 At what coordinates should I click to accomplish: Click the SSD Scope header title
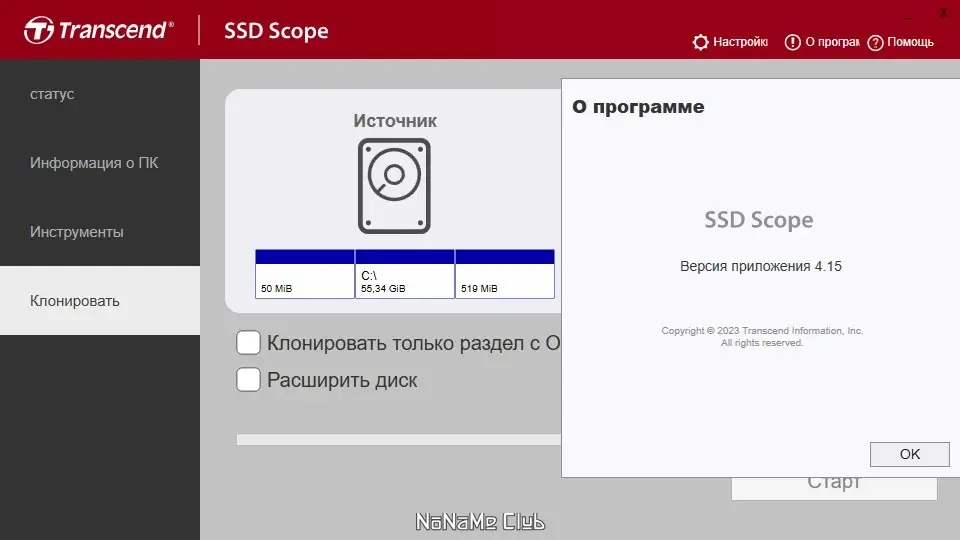[276, 31]
